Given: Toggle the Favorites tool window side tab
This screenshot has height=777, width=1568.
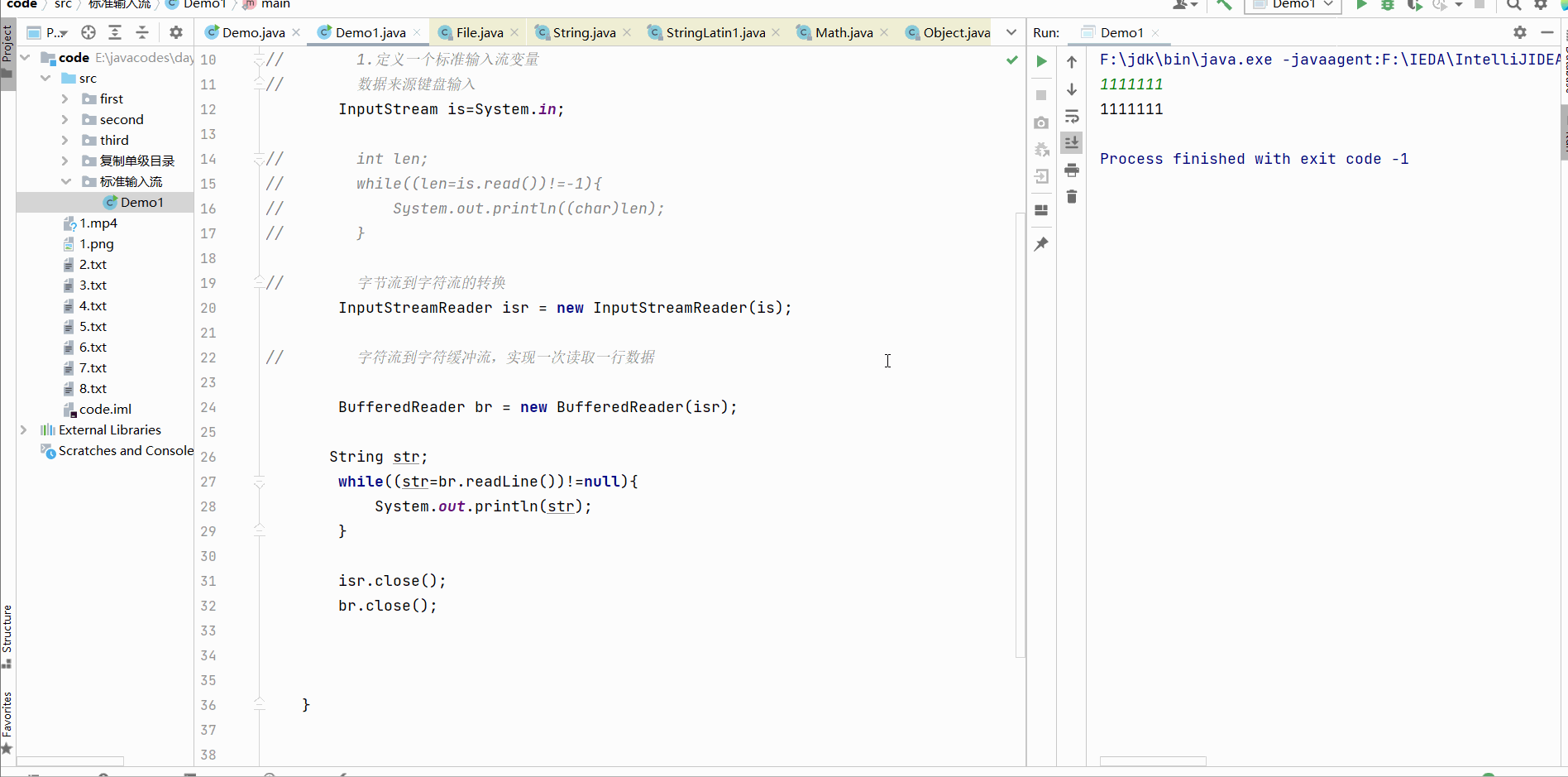Looking at the screenshot, I should [7, 722].
